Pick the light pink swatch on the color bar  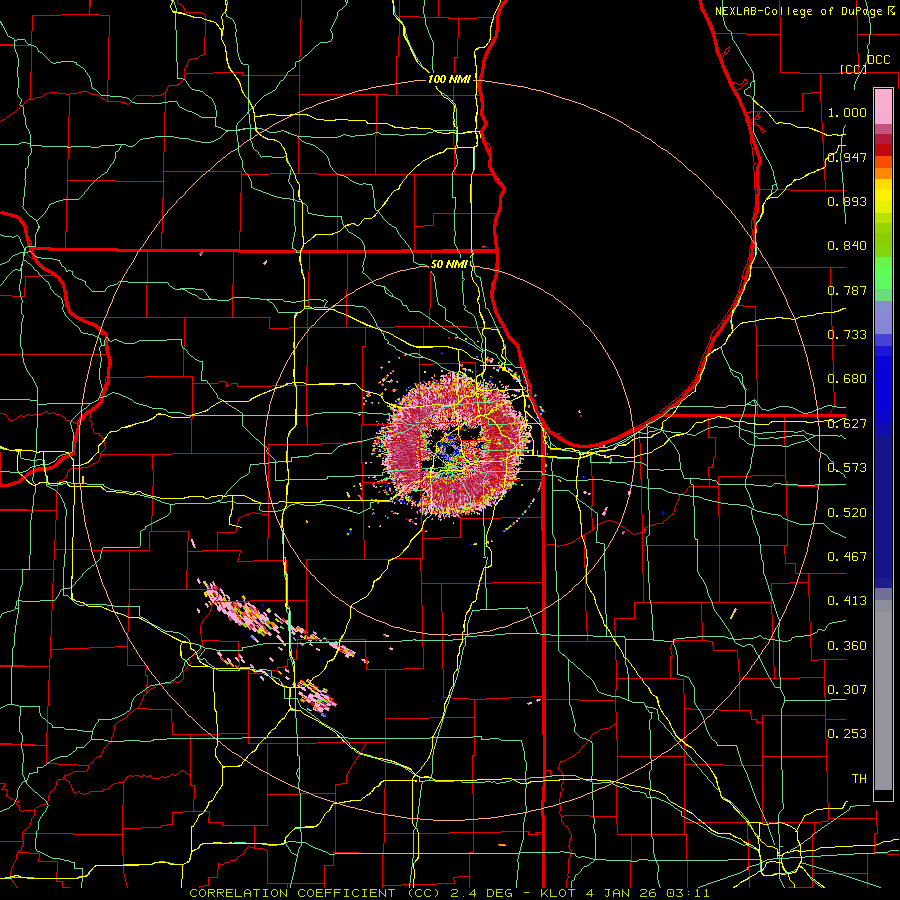883,106
